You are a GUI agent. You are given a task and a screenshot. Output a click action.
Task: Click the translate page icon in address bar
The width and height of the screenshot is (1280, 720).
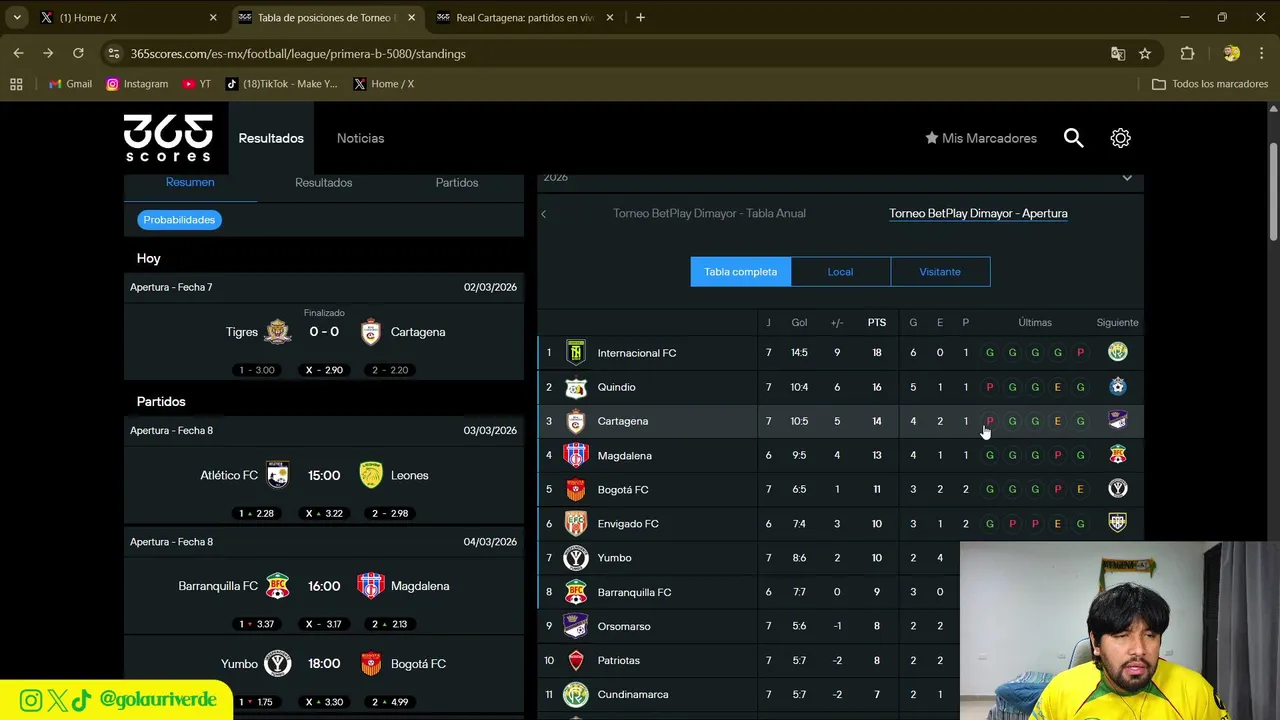pos(1118,53)
